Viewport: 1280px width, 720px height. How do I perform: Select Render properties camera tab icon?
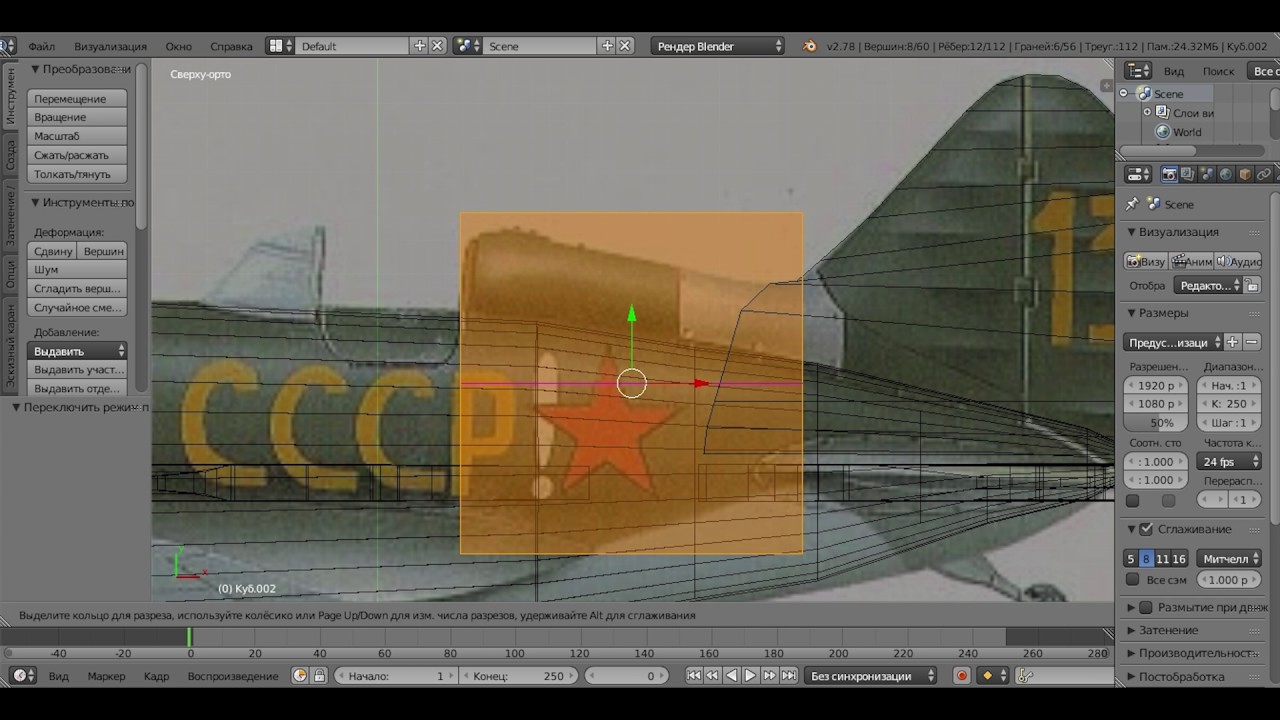click(x=1169, y=174)
